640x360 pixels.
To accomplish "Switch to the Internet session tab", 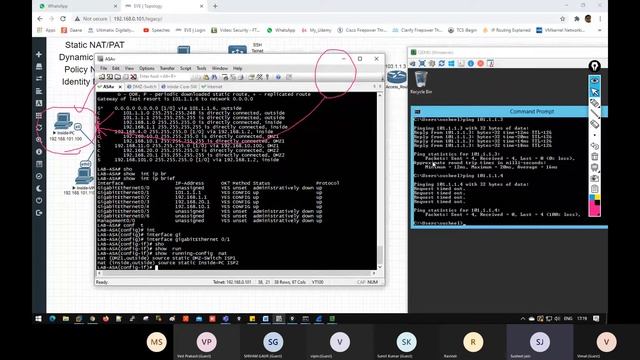I will coord(212,87).
